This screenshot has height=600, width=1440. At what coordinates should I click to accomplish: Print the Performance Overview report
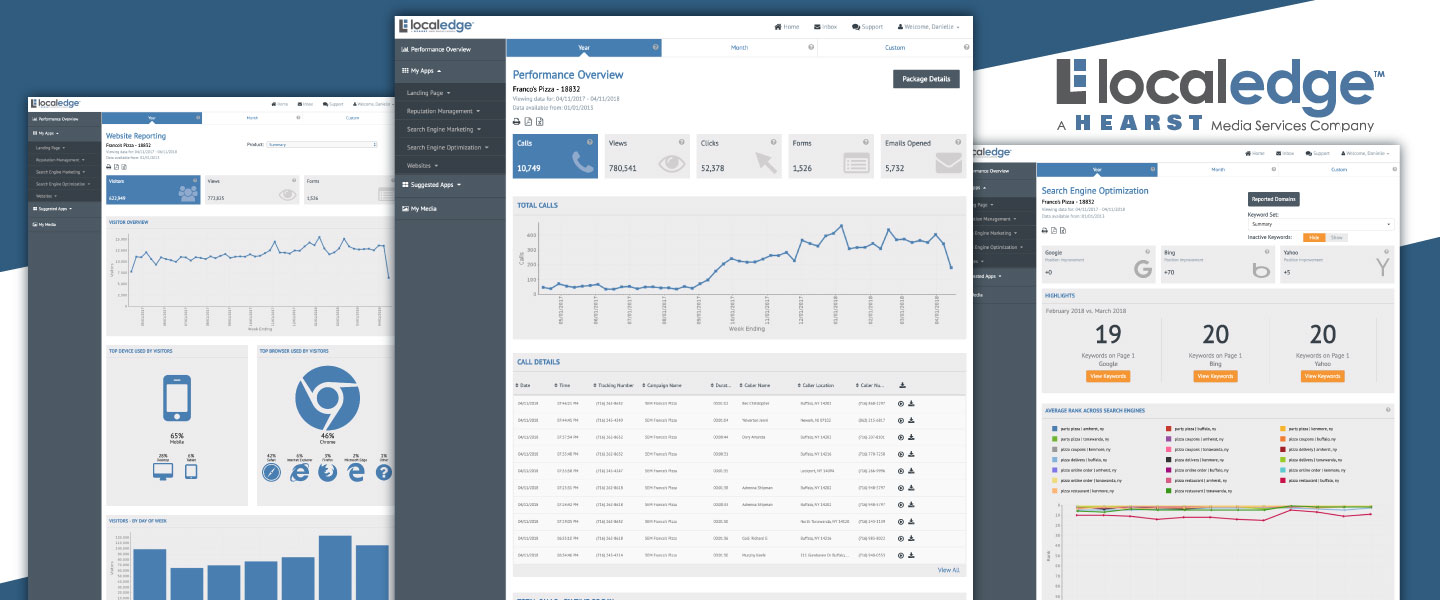click(517, 121)
